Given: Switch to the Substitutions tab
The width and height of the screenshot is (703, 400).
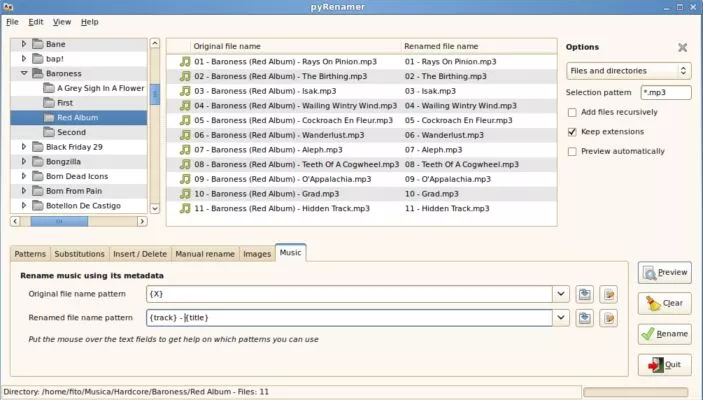Looking at the screenshot, I should click(79, 254).
